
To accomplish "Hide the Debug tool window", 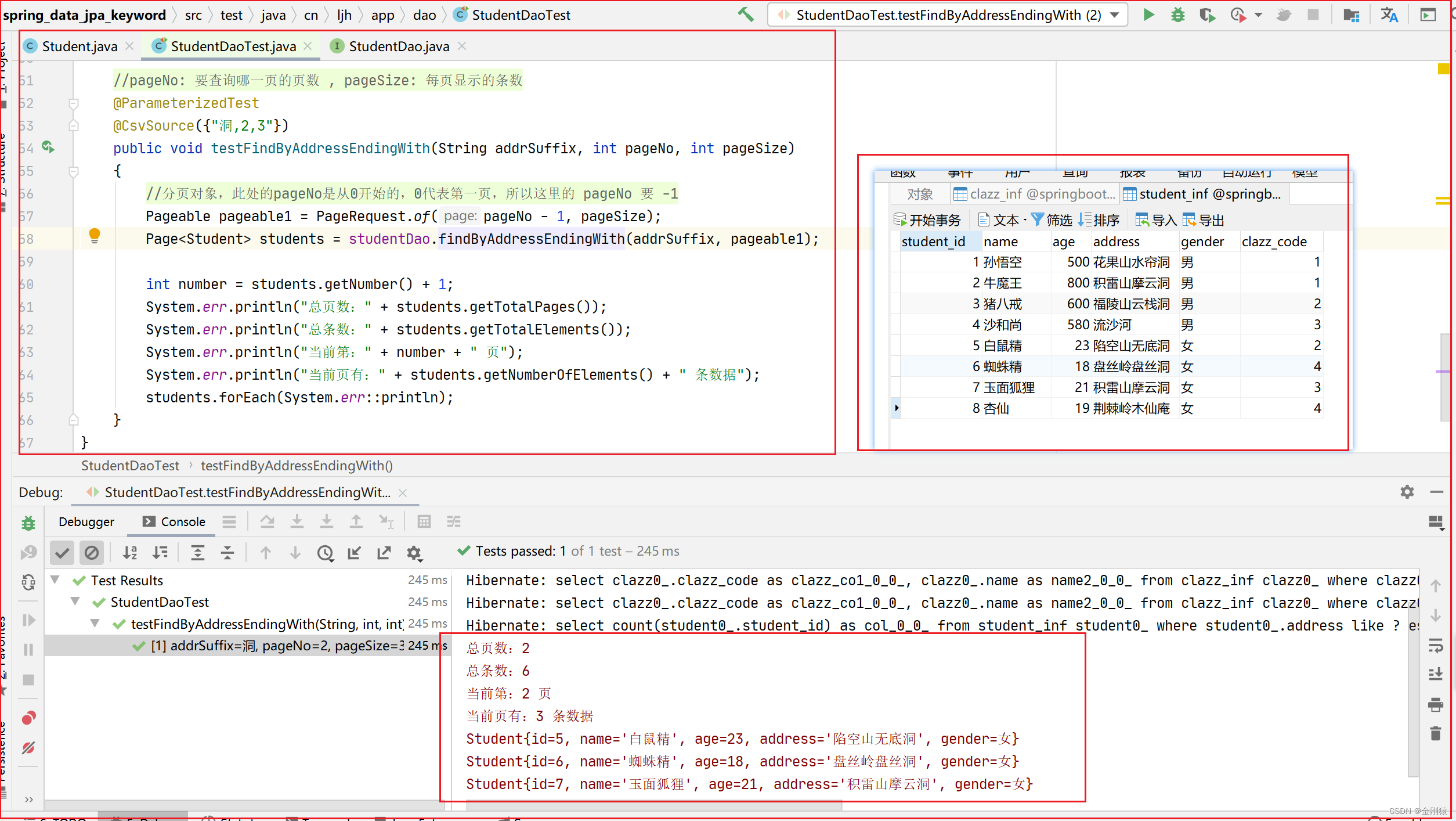I will point(1437,492).
